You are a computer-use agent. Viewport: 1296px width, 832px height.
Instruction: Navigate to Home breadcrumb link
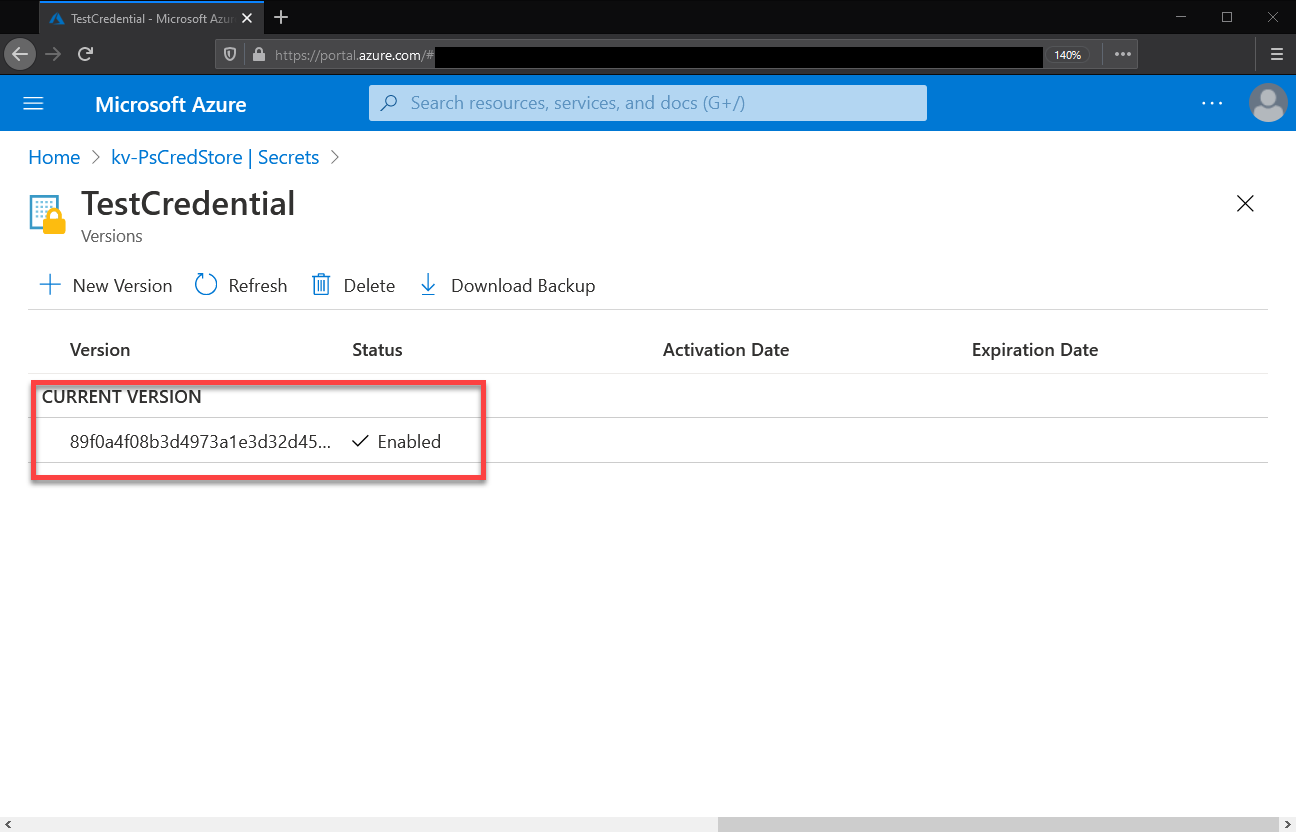[x=54, y=157]
